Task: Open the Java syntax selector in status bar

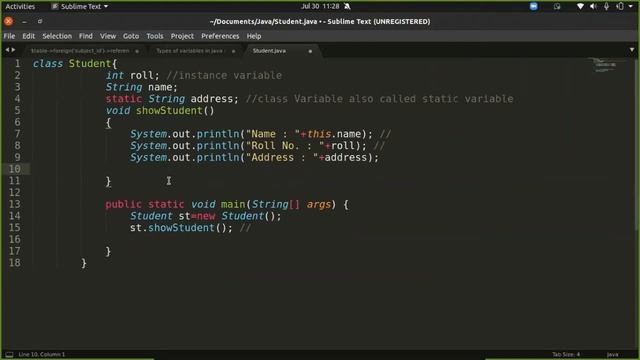Action: (x=612, y=354)
